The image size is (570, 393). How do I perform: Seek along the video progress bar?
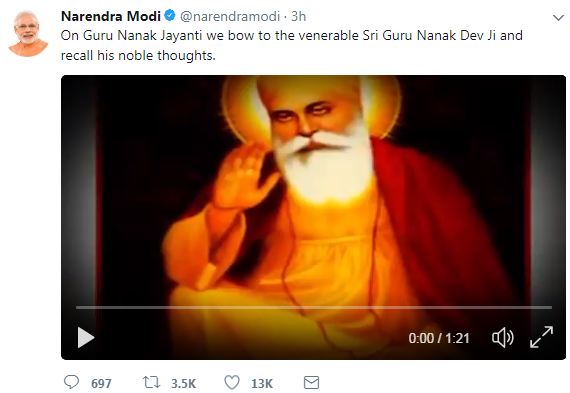tap(314, 308)
